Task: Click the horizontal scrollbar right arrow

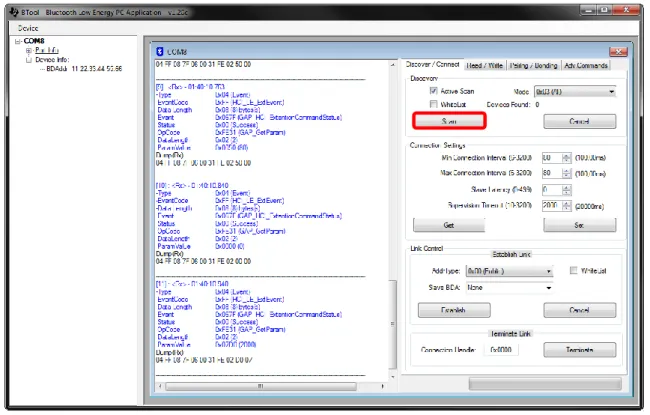Action: (x=382, y=386)
